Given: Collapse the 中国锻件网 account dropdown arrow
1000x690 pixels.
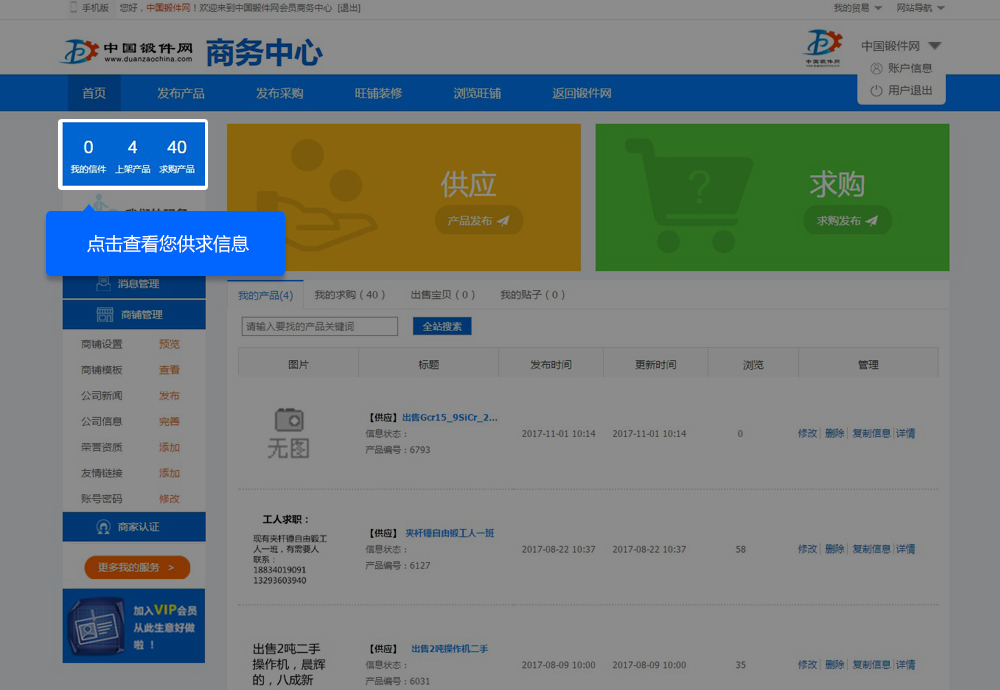Looking at the screenshot, I should [934, 46].
